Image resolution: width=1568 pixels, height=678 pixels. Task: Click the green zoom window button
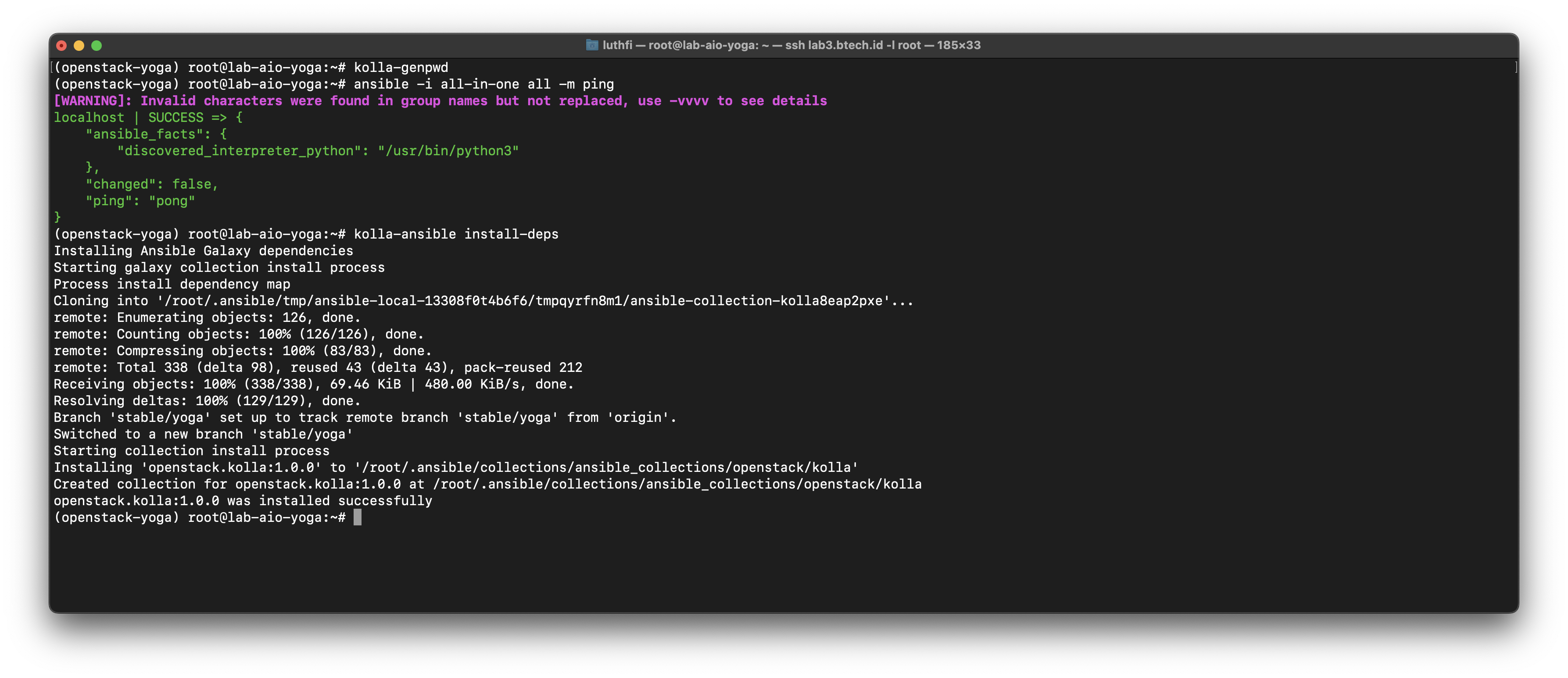(97, 46)
